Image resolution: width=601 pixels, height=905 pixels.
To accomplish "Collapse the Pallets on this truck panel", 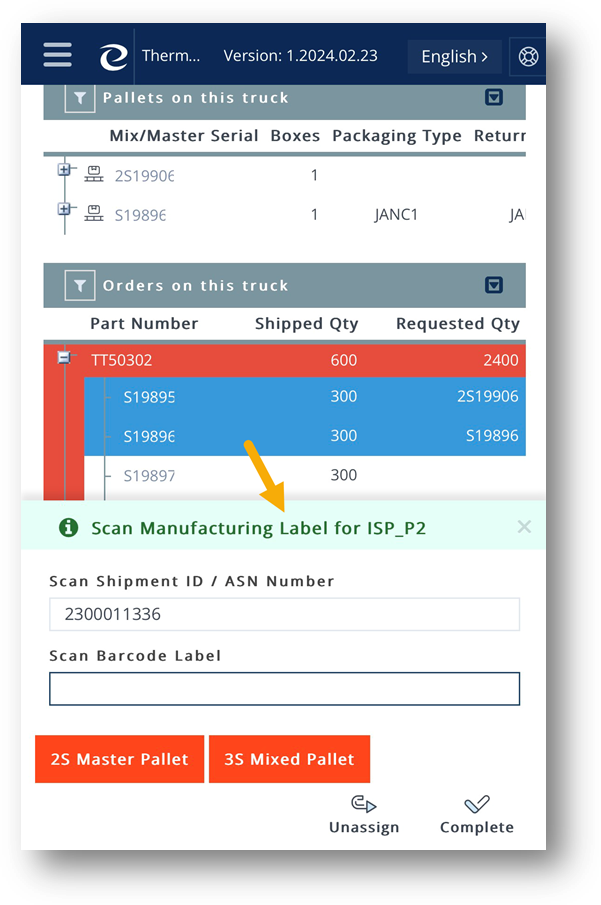I will pyautogui.click(x=493, y=98).
